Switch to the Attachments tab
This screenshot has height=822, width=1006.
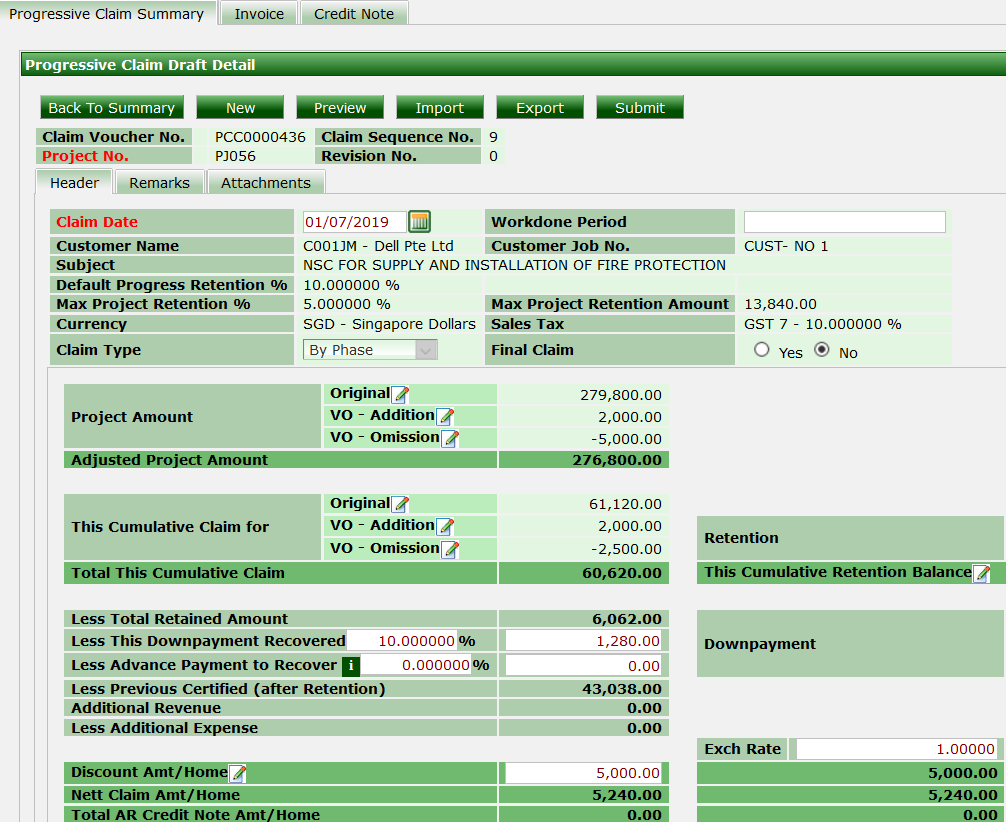[x=265, y=182]
